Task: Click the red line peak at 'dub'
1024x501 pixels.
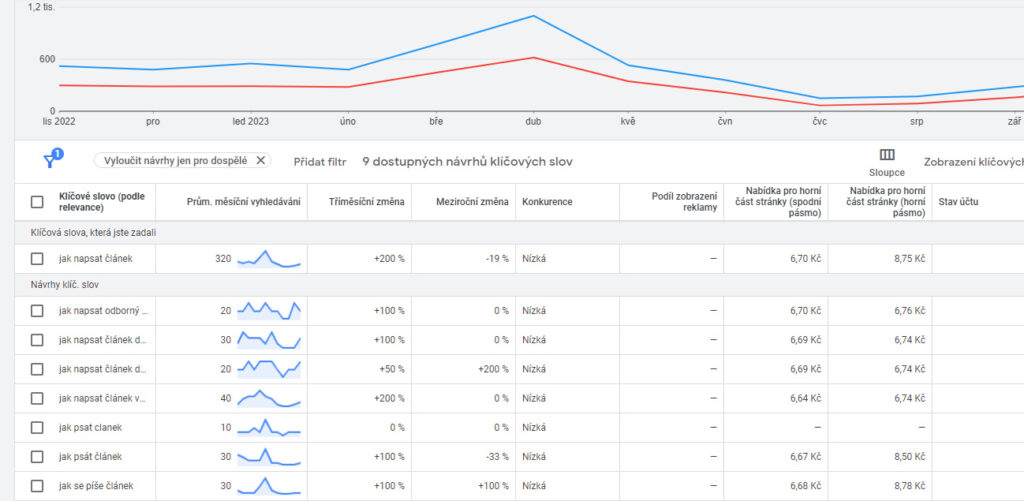Action: click(x=534, y=57)
